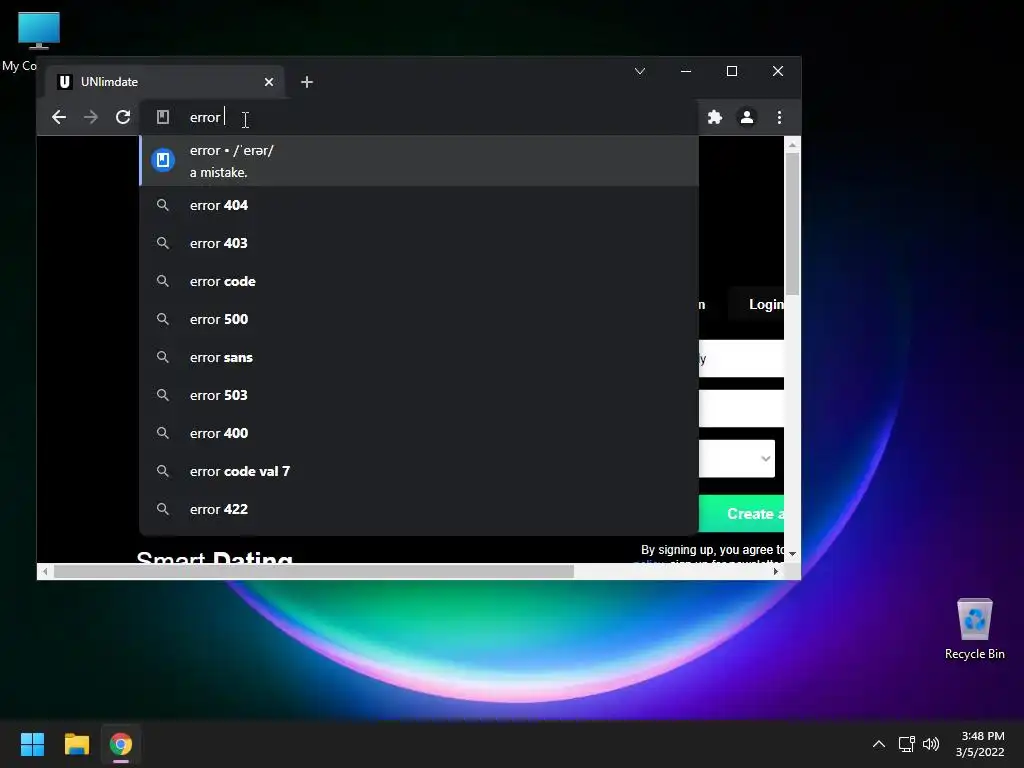Click the Chrome icon in the taskbar
The height and width of the screenshot is (768, 1024).
click(121, 744)
